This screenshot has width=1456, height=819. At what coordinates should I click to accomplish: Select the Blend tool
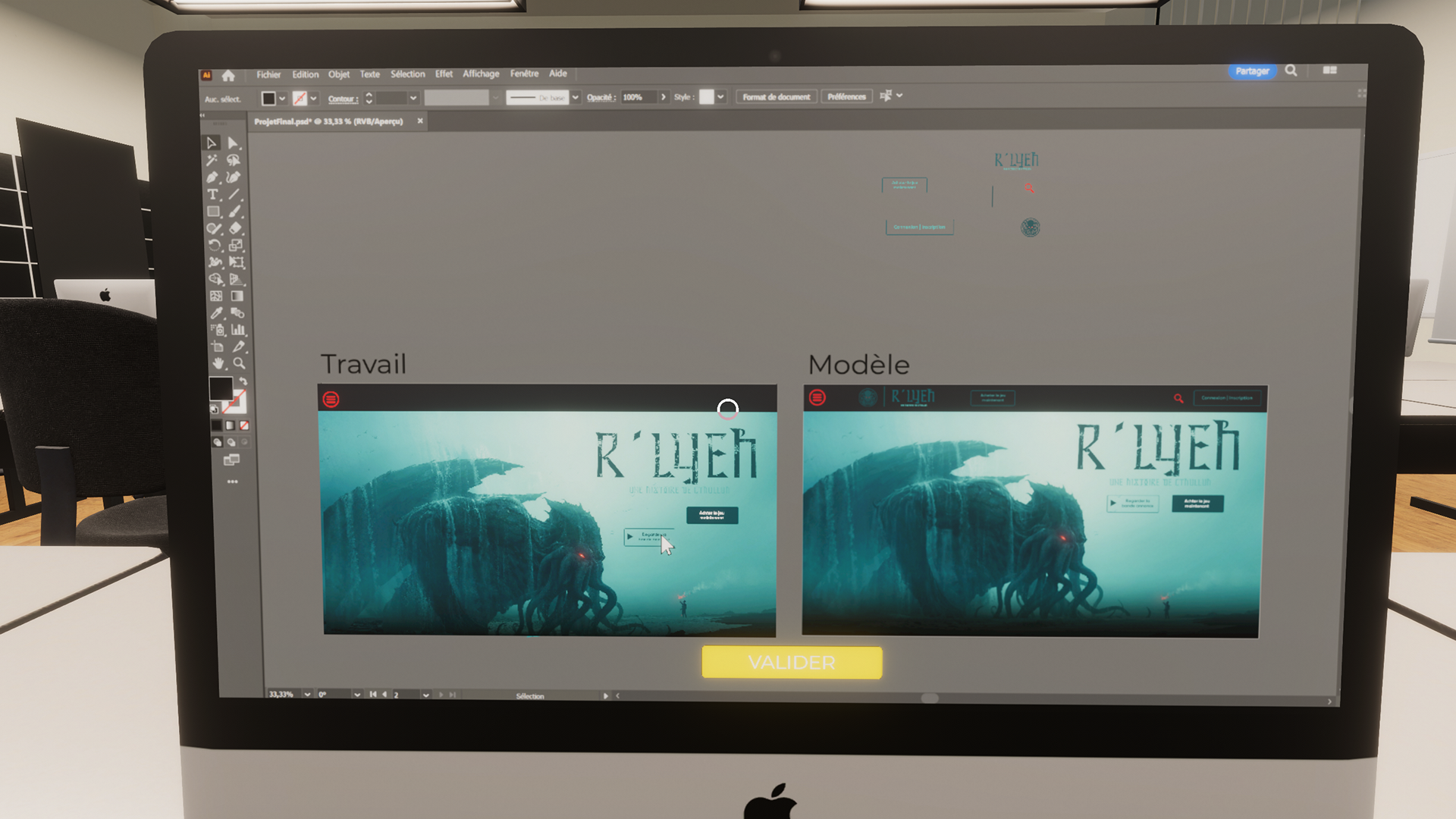pyautogui.click(x=238, y=312)
